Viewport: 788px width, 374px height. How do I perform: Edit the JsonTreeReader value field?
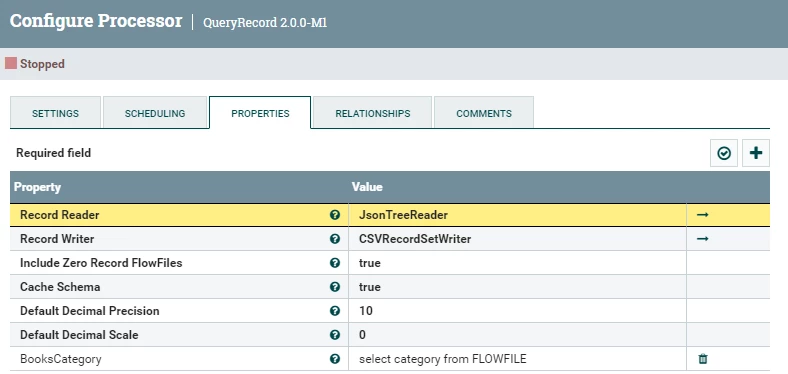click(x=518, y=215)
